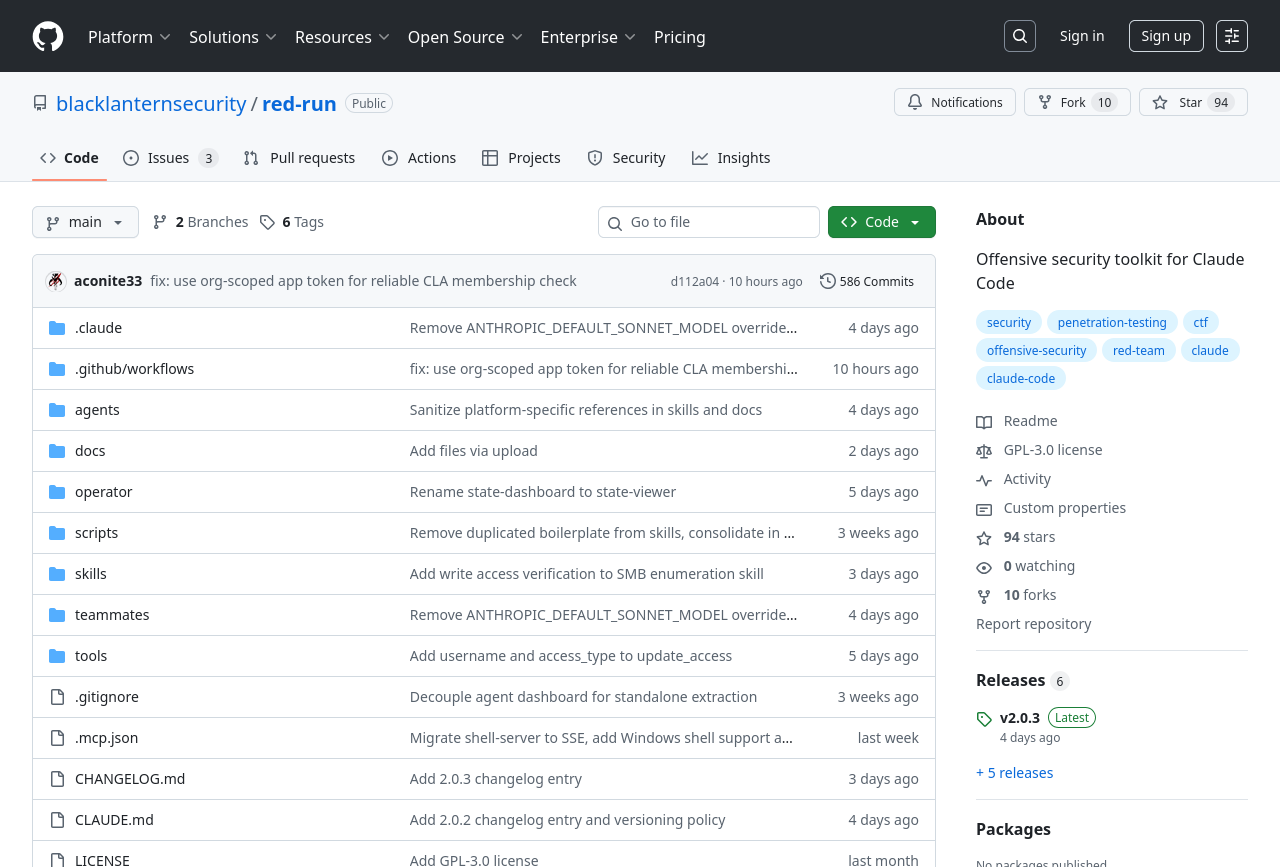
Task: Click the GitHub logo icon
Action: pyautogui.click(x=48, y=37)
